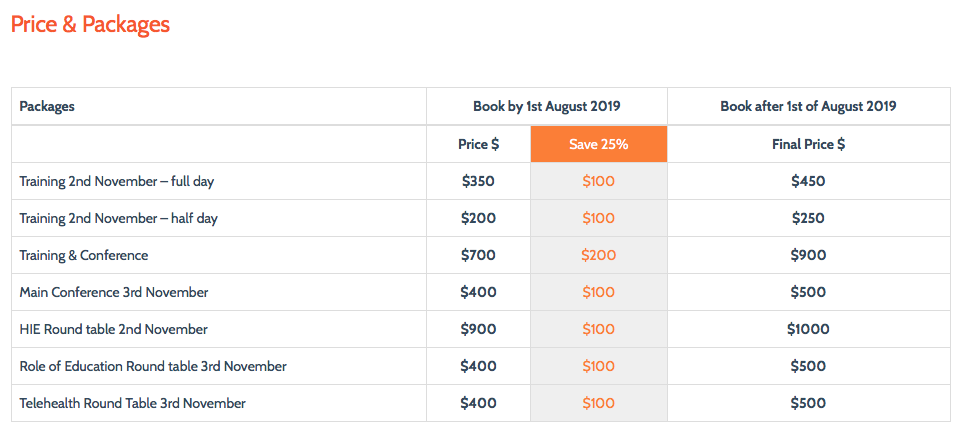Click the Training & Conference package name
This screenshot has height=436, width=968.
point(84,256)
